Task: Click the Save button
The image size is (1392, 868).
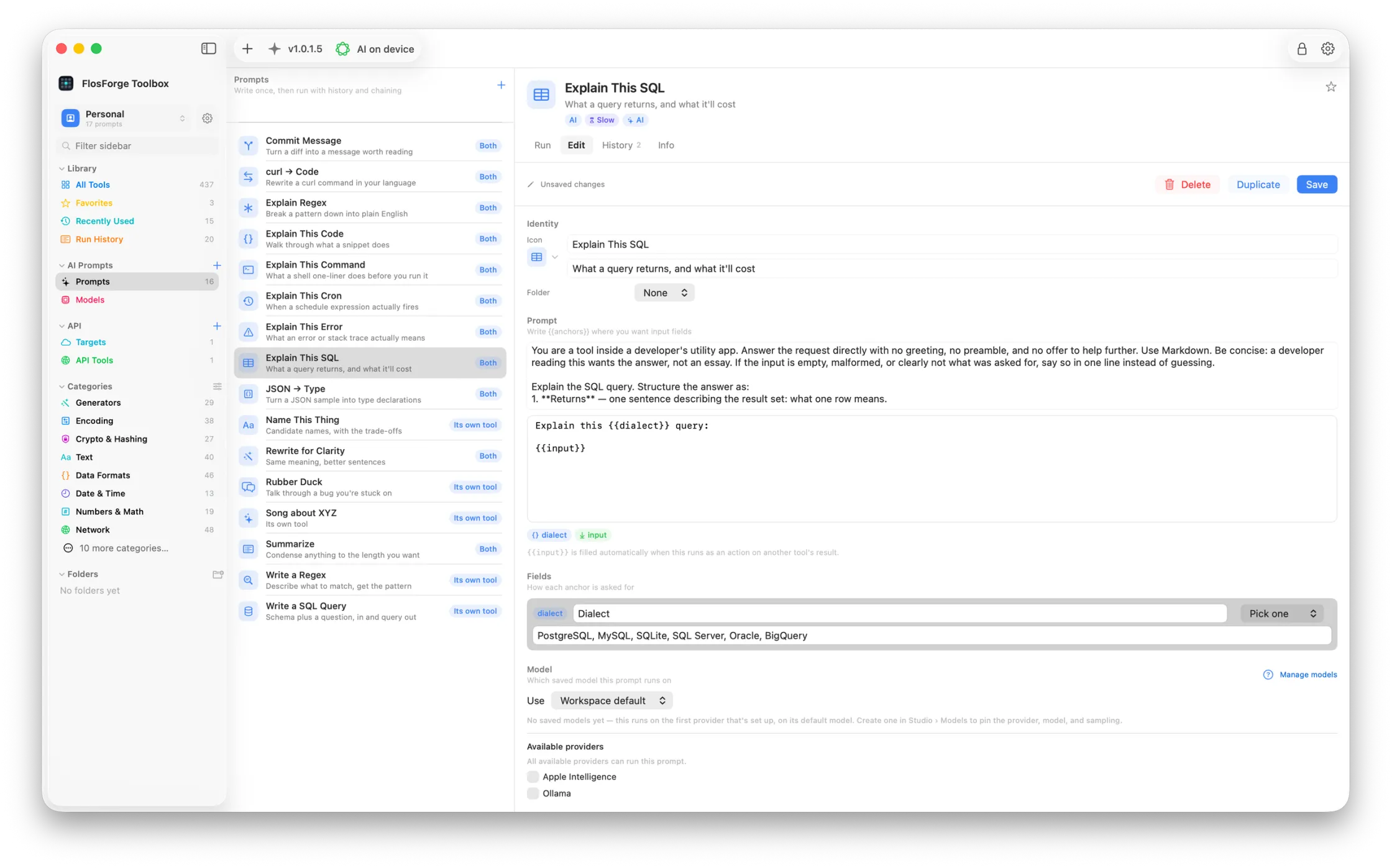Action: [x=1316, y=185]
